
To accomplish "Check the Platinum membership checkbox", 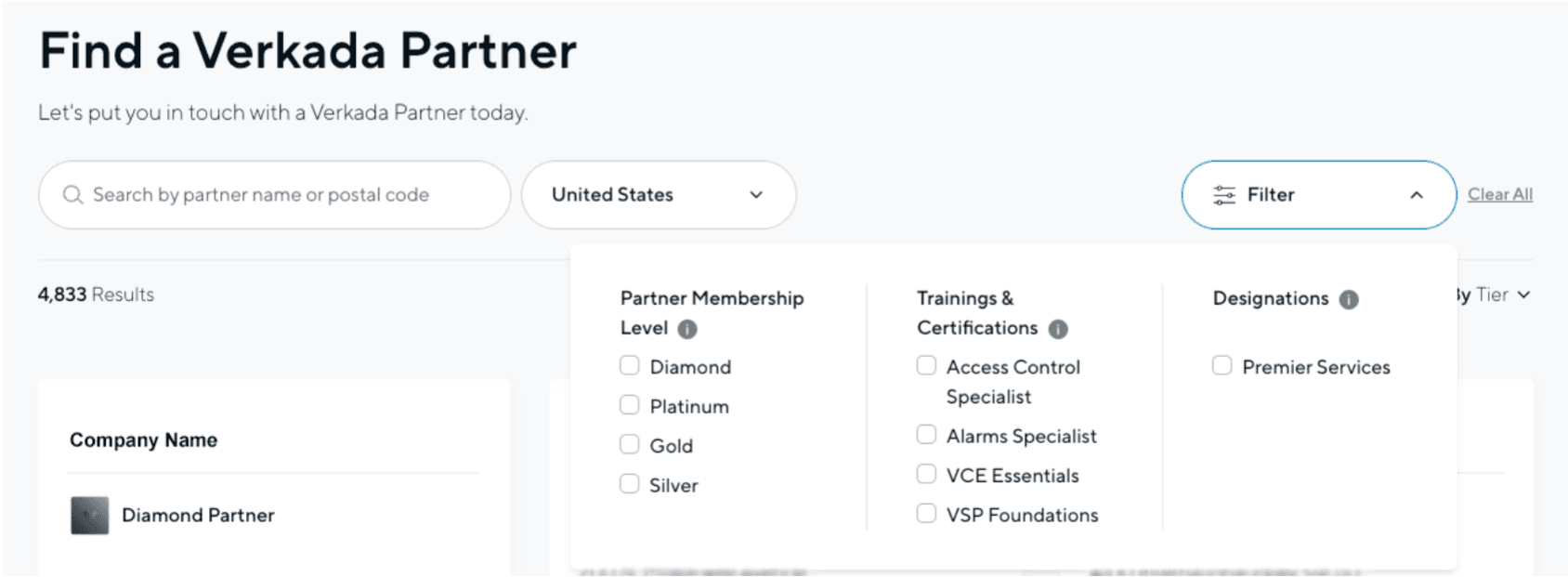I will (x=630, y=404).
